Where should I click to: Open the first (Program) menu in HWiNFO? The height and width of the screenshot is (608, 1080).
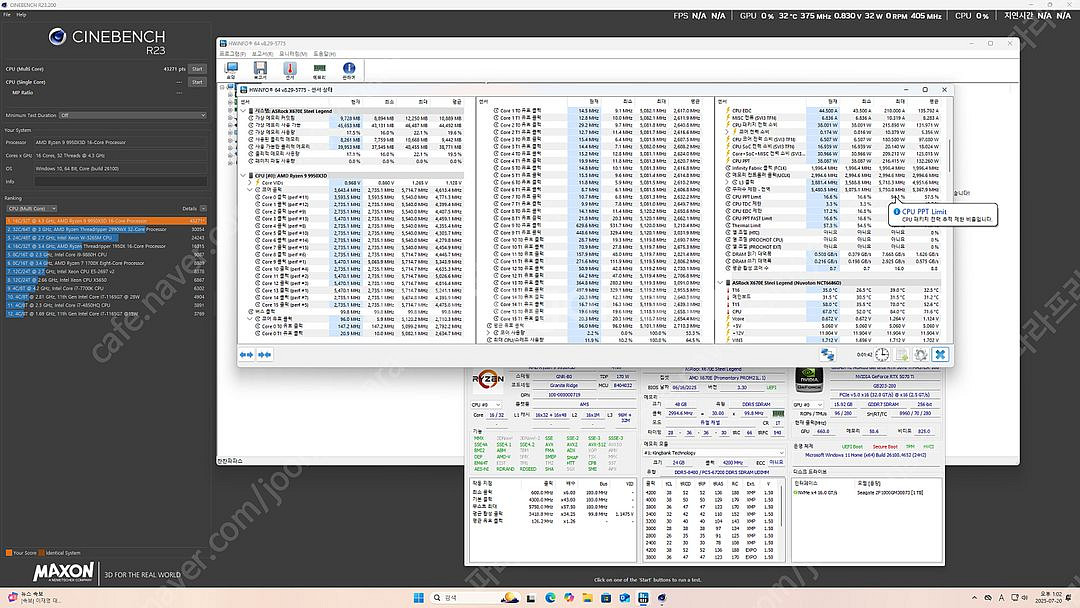click(232, 54)
